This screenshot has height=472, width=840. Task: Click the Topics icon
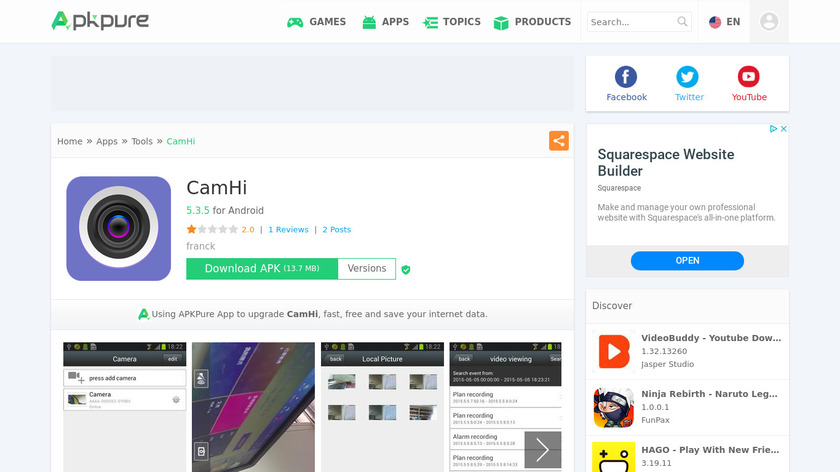tap(430, 23)
